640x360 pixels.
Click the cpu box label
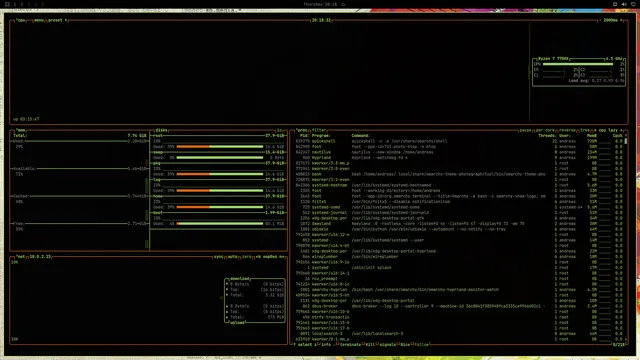(21, 20)
